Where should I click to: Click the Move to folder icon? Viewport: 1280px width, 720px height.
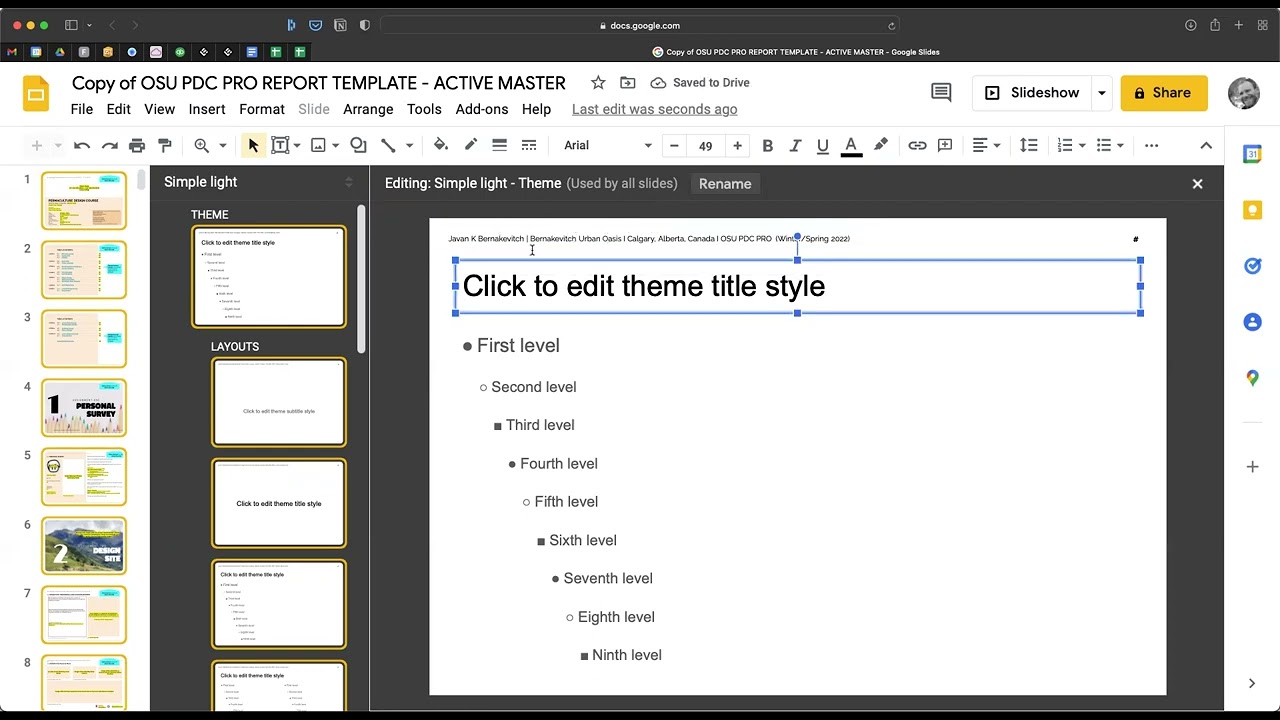(627, 83)
